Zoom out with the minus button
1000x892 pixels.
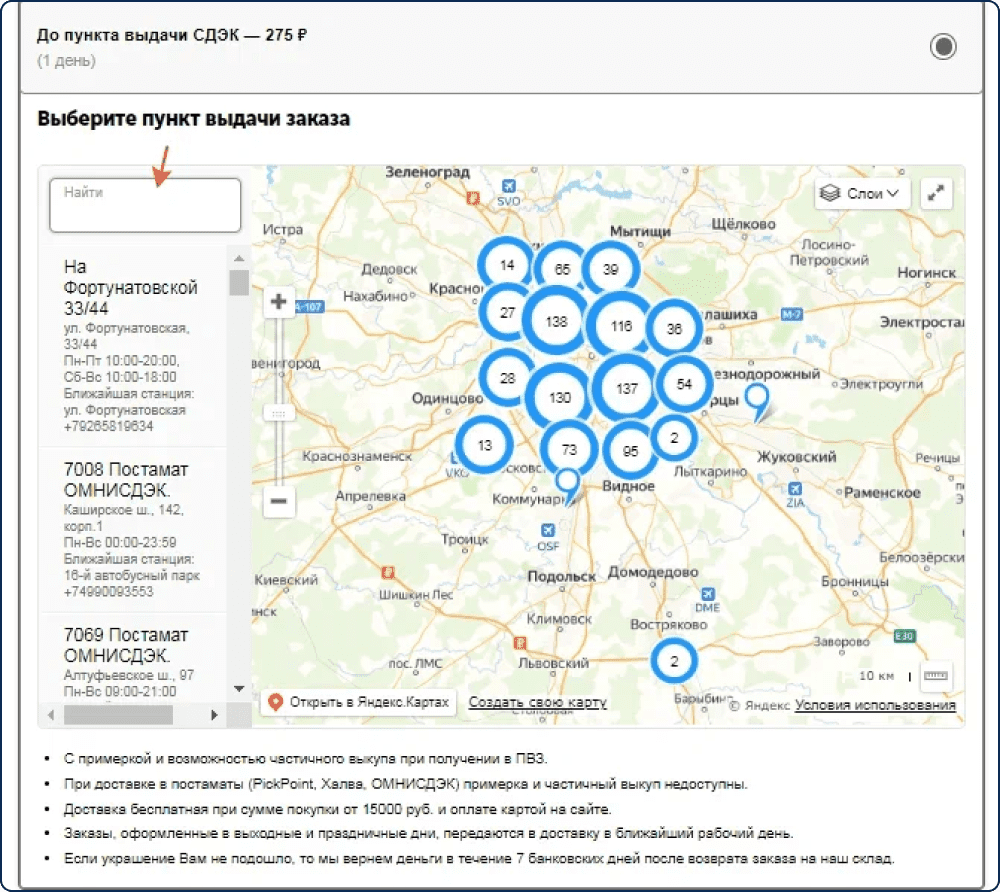click(279, 501)
